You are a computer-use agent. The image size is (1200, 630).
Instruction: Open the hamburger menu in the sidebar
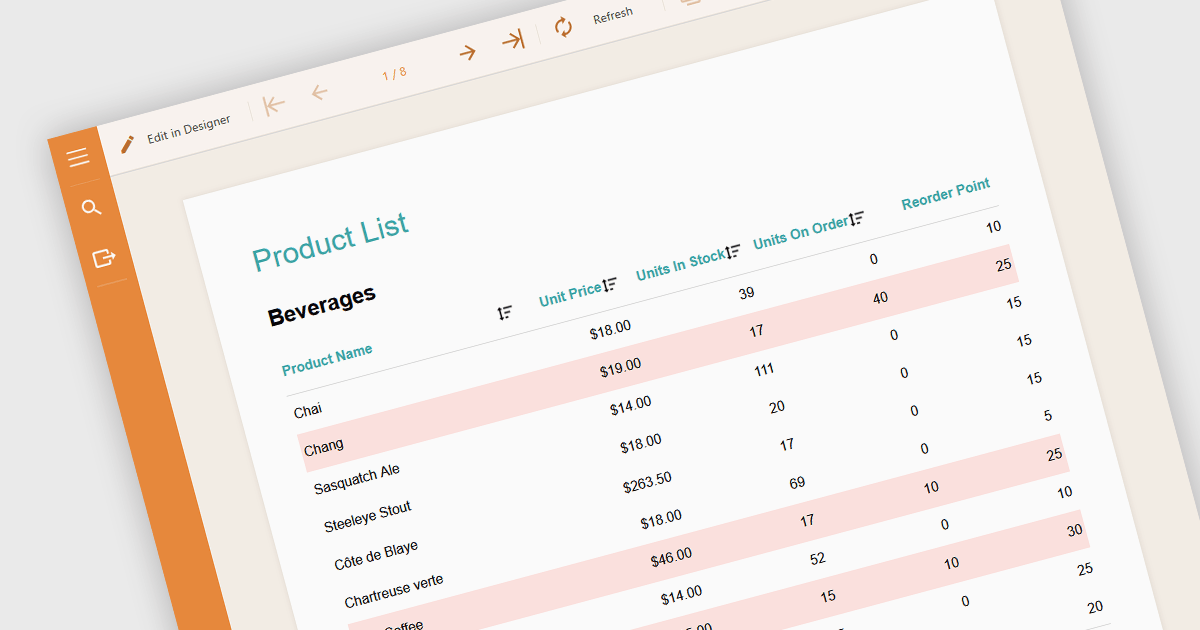[x=78, y=157]
